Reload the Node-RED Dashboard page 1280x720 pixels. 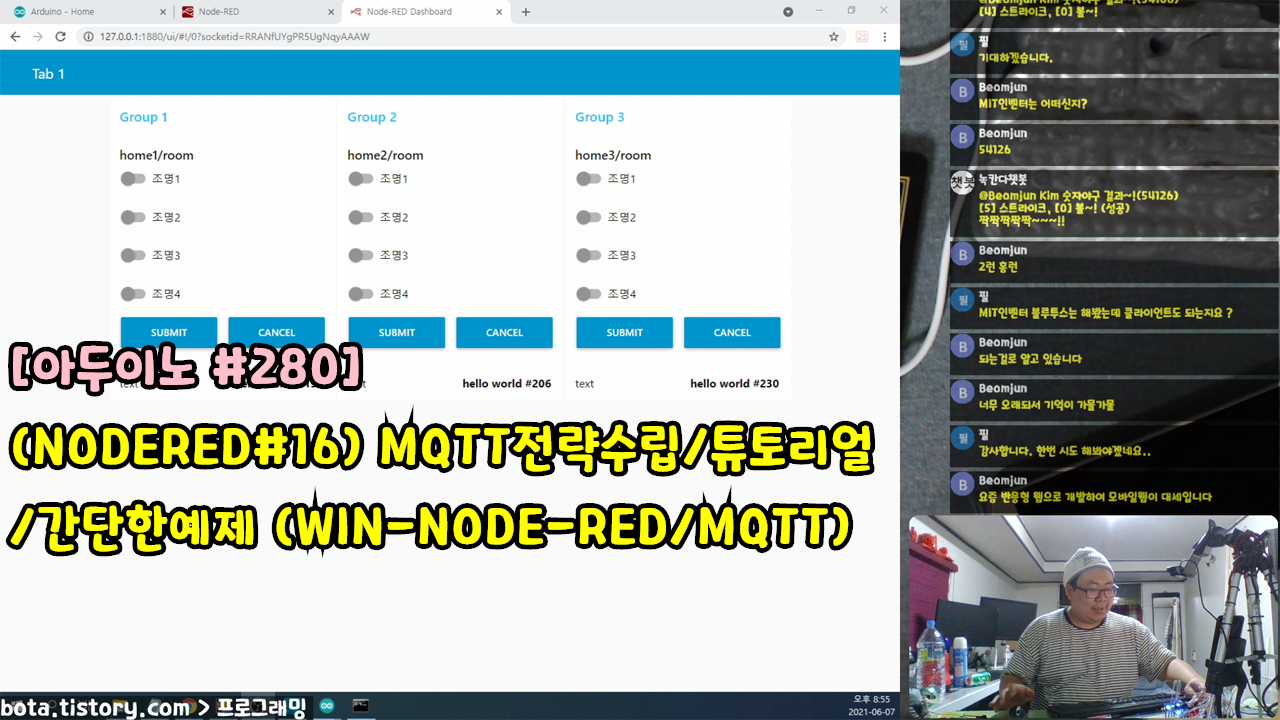coord(60,36)
